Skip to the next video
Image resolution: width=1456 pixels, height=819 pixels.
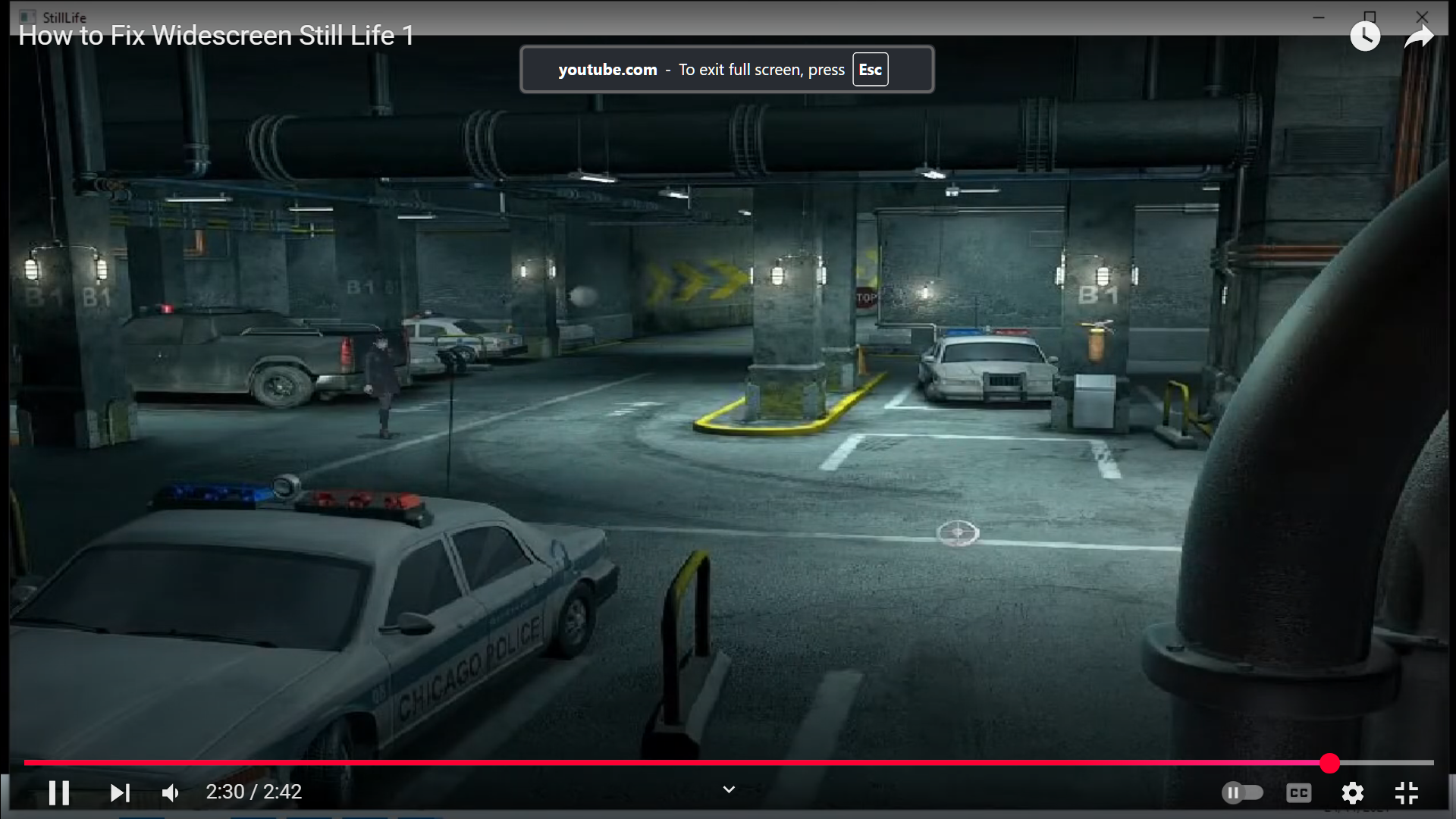120,793
